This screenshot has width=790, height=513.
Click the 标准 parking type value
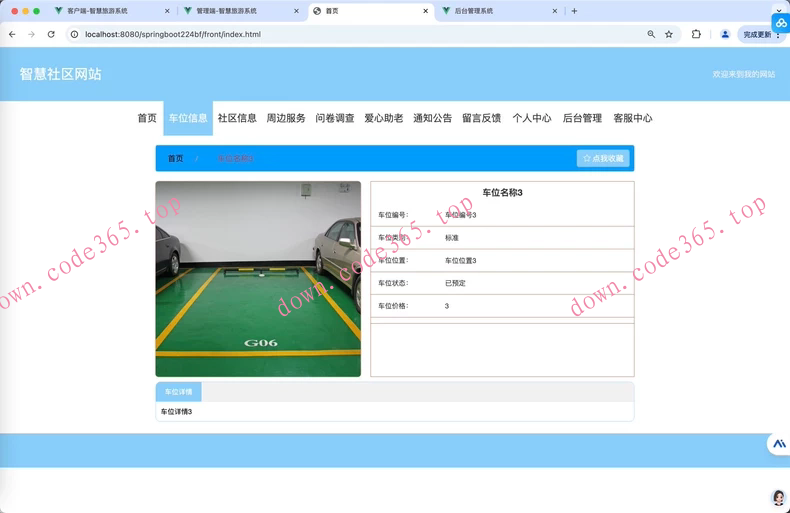(x=452, y=238)
